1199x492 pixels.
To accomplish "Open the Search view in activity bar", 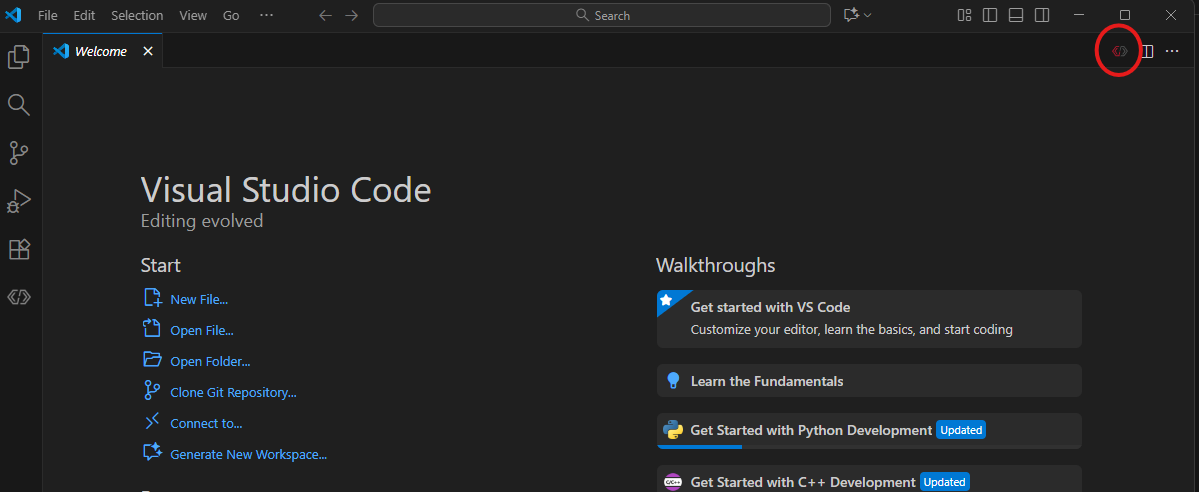I will tap(19, 105).
